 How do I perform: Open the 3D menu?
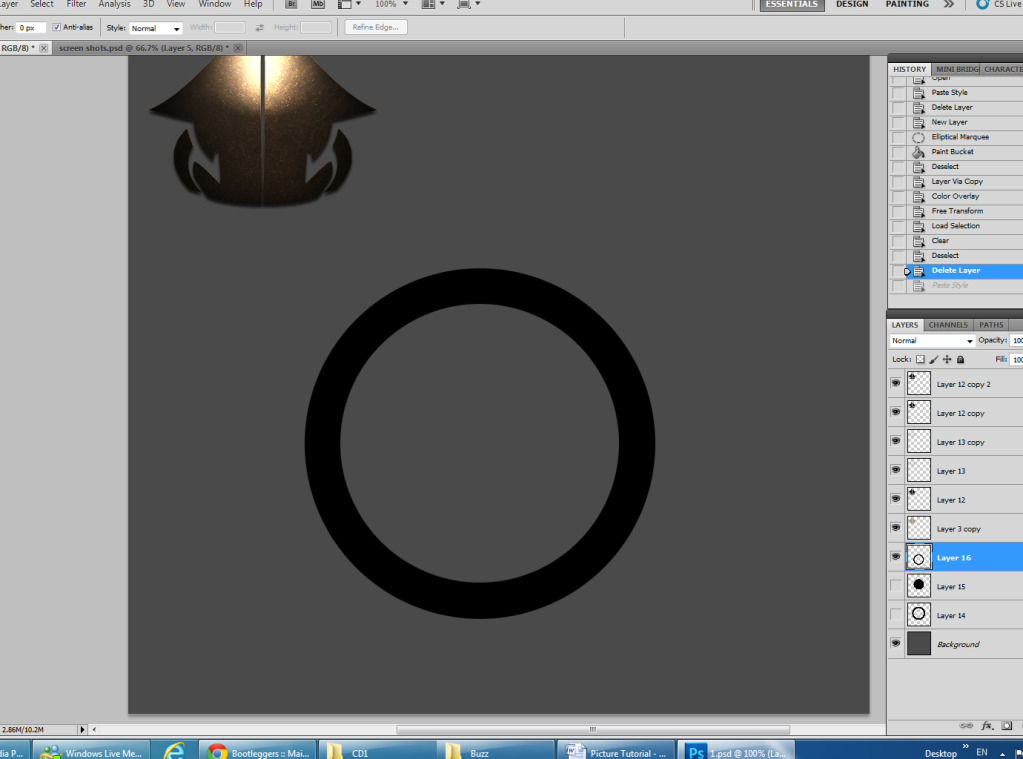pyautogui.click(x=149, y=4)
